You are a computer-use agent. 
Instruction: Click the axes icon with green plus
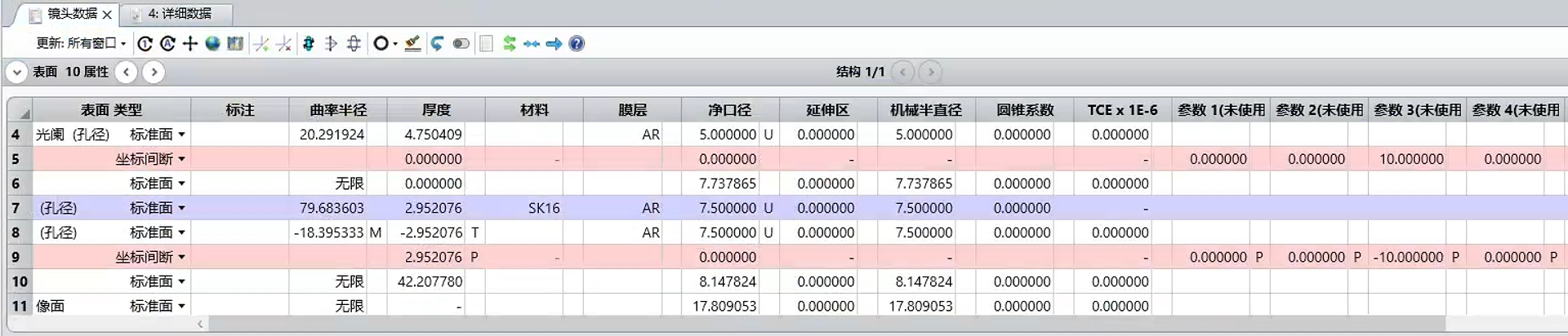click(261, 44)
